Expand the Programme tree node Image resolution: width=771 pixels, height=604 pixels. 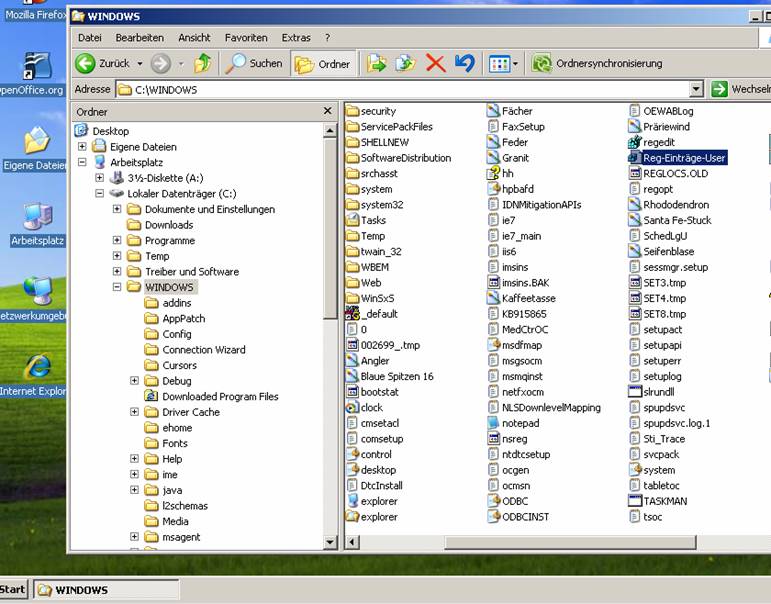(117, 240)
